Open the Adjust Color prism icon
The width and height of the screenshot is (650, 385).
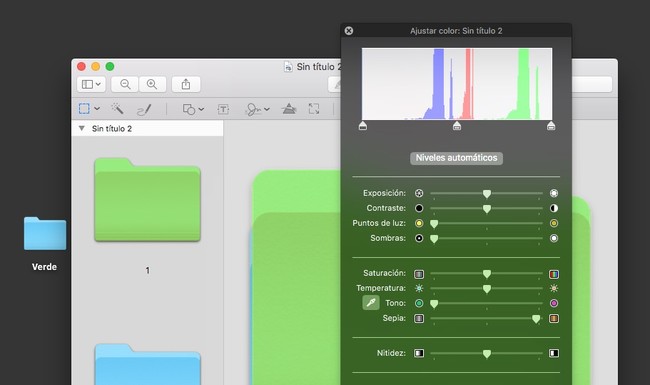[289, 109]
